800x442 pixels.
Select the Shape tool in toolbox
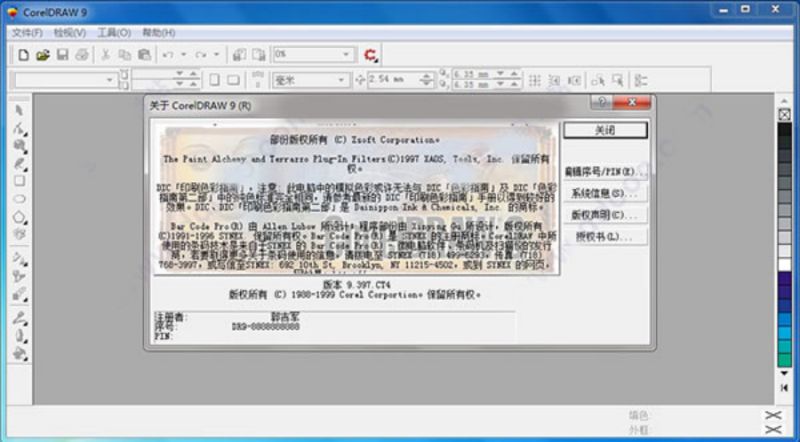tap(19, 128)
